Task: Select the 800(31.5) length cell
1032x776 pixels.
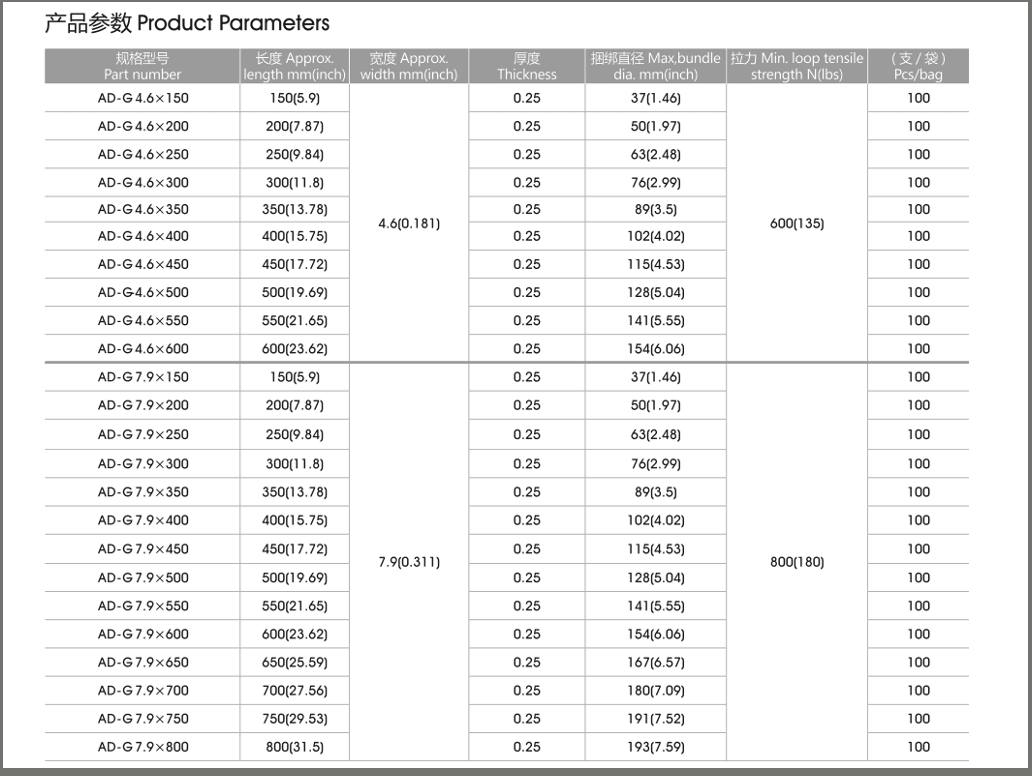Action: [x=294, y=747]
